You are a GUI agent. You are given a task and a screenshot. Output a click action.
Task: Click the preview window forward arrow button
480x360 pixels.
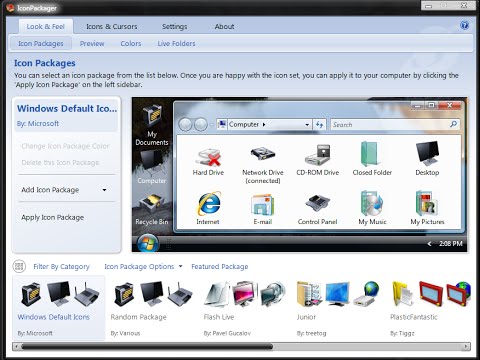coord(201,125)
